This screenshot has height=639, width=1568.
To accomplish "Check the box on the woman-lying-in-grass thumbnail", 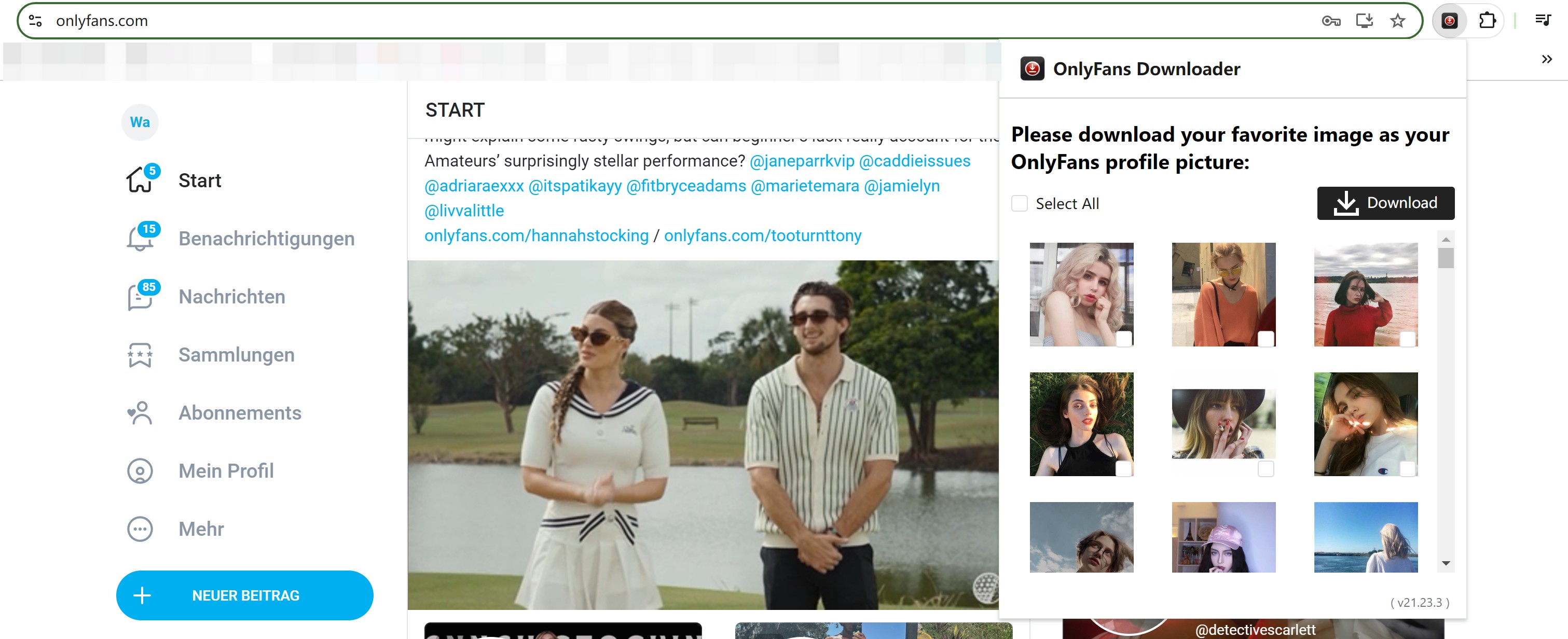I will tap(1124, 468).
